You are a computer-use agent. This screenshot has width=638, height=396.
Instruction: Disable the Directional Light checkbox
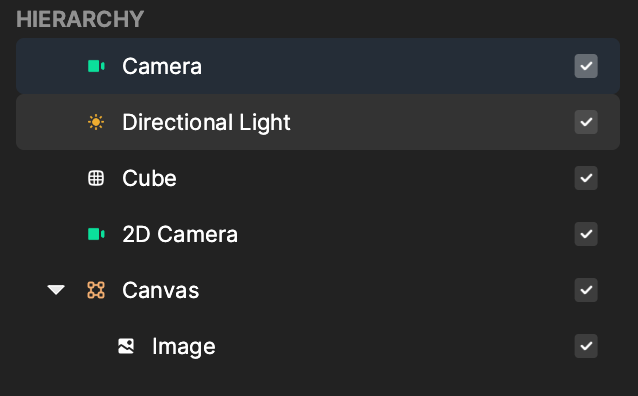(x=586, y=122)
